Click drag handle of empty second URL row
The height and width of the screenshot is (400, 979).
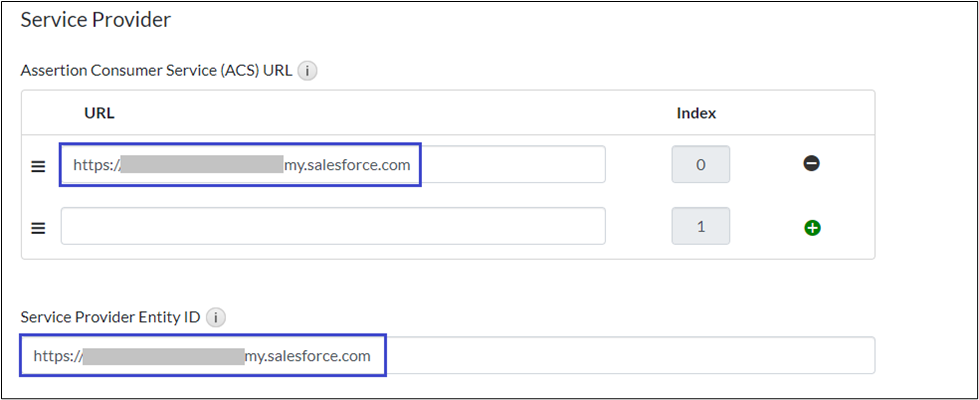[38, 227]
